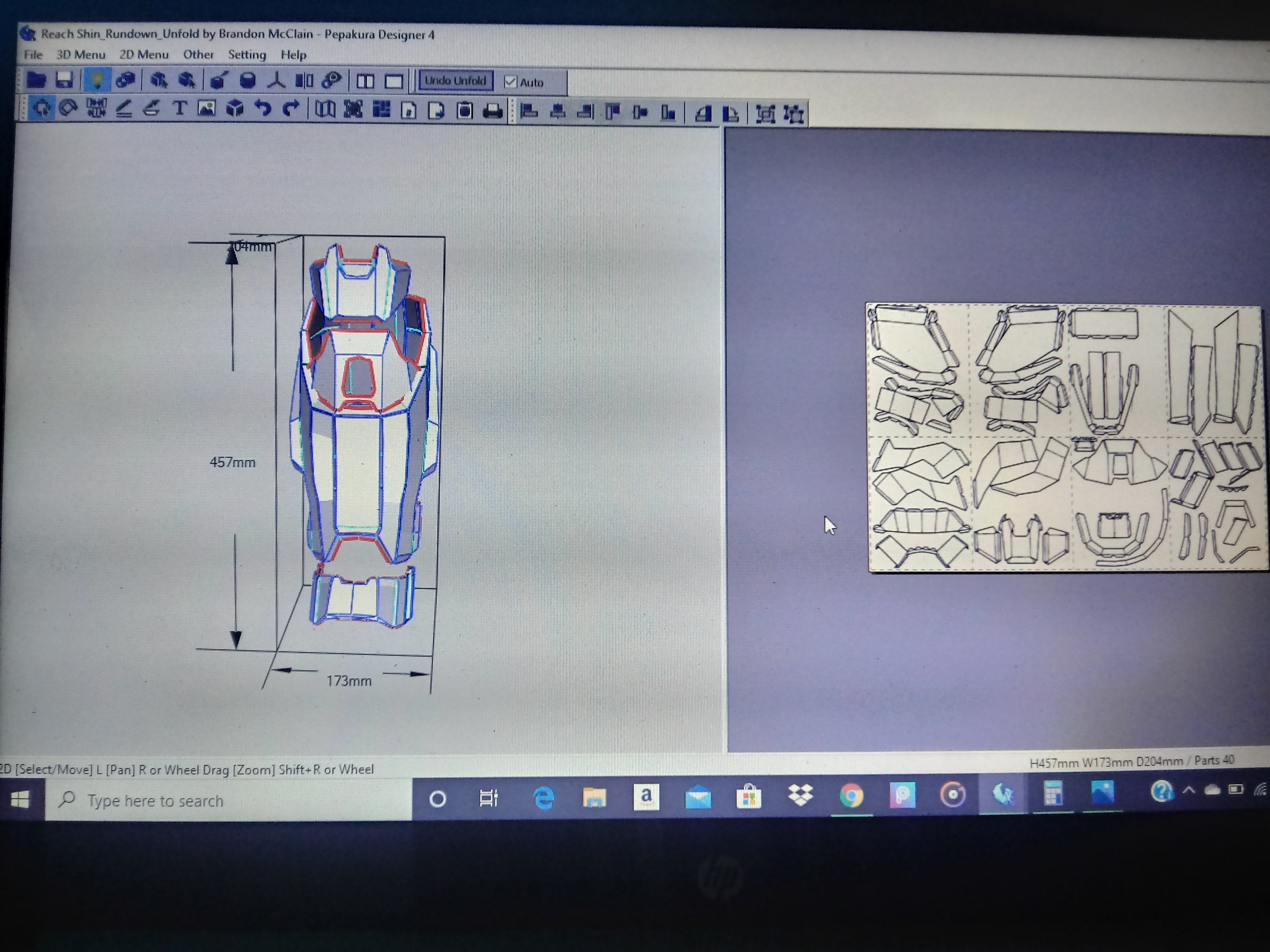Open the Help menu

click(x=293, y=55)
